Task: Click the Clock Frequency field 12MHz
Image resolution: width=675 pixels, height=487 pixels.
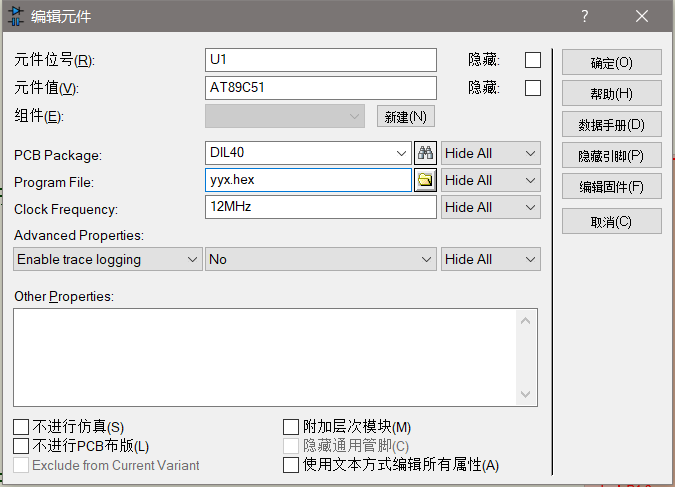Action: tap(321, 207)
